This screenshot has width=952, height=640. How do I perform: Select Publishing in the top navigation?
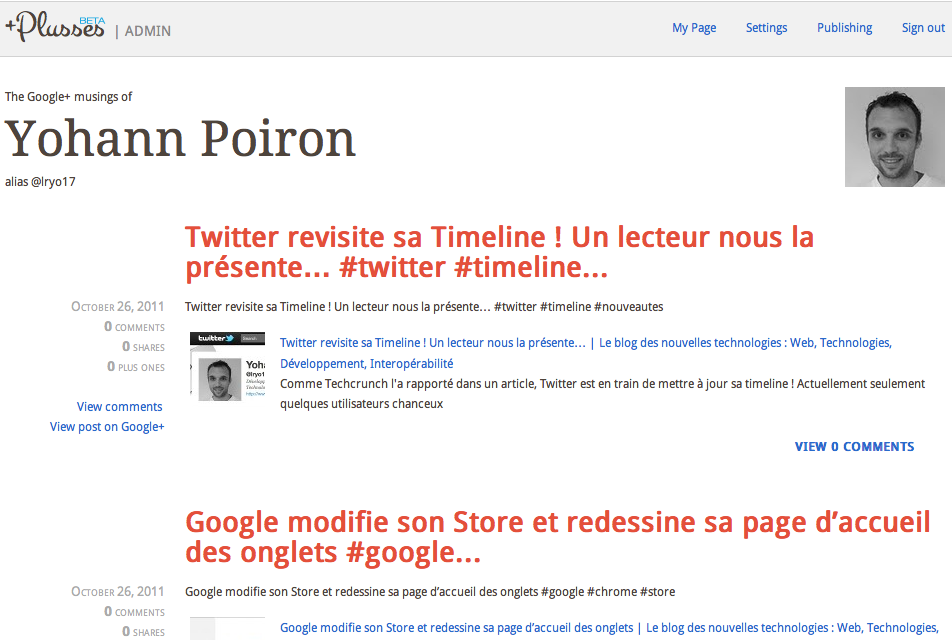point(844,28)
